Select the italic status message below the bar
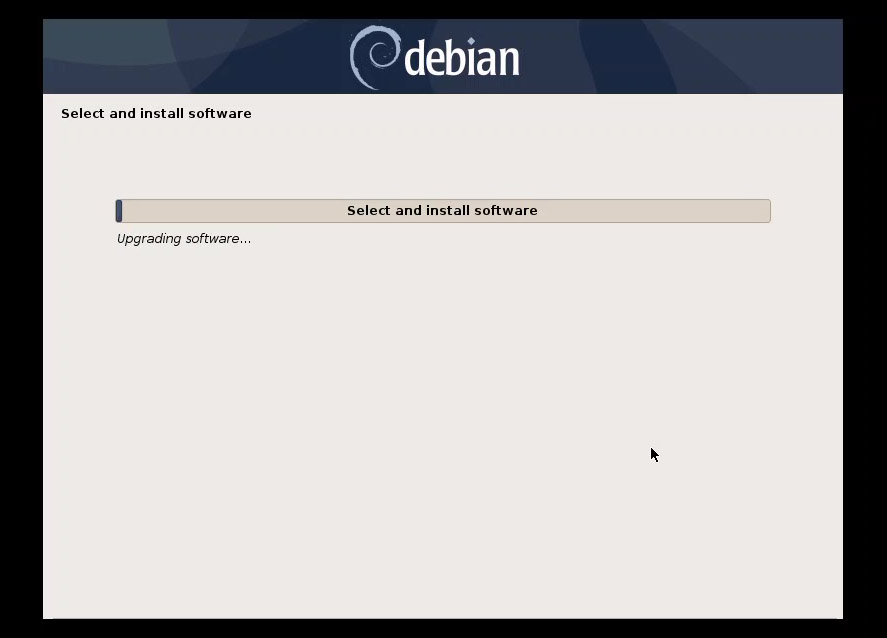This screenshot has width=887, height=638. pyautogui.click(x=184, y=238)
